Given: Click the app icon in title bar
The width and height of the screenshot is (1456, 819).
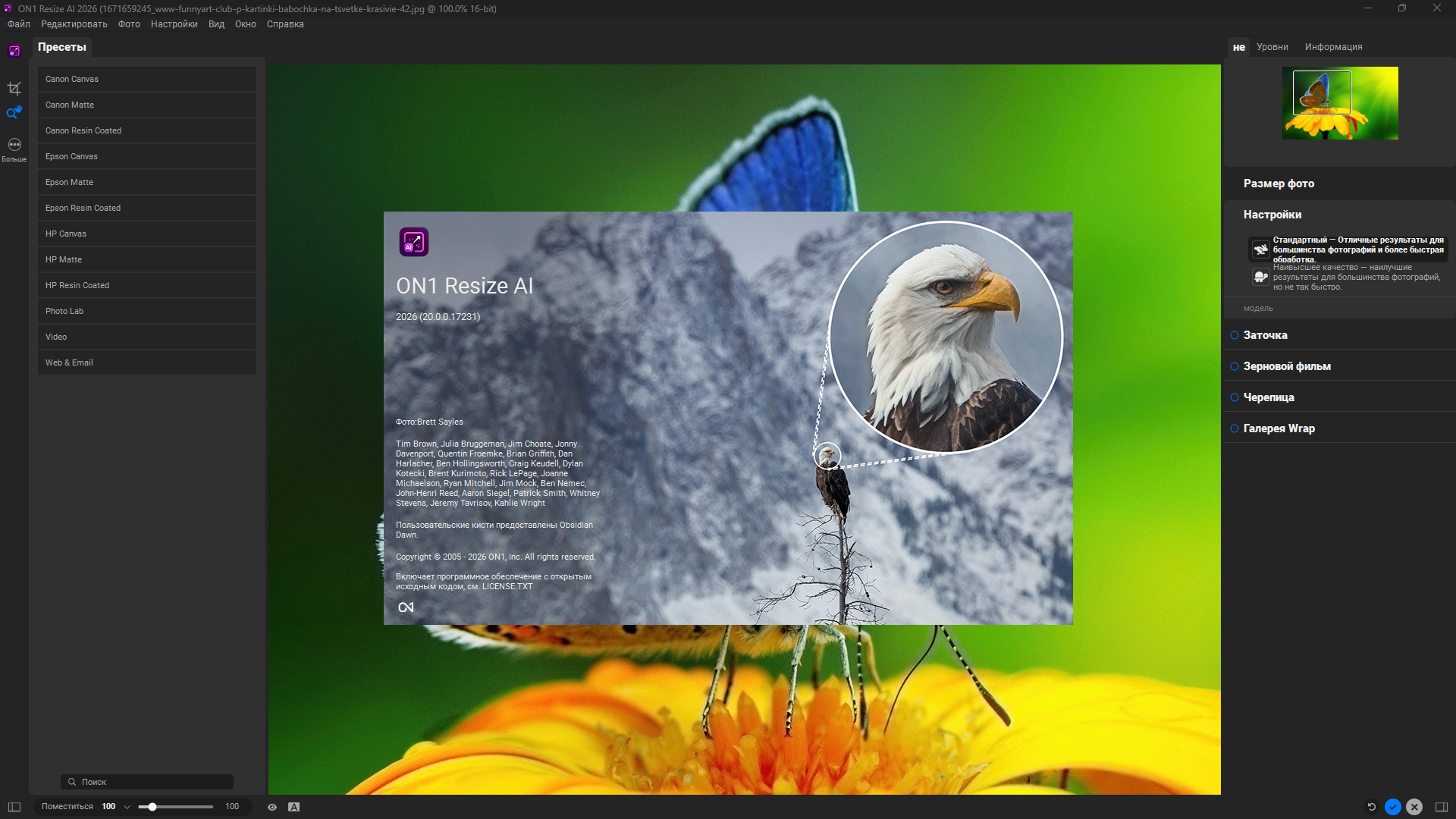Looking at the screenshot, I should (8, 8).
